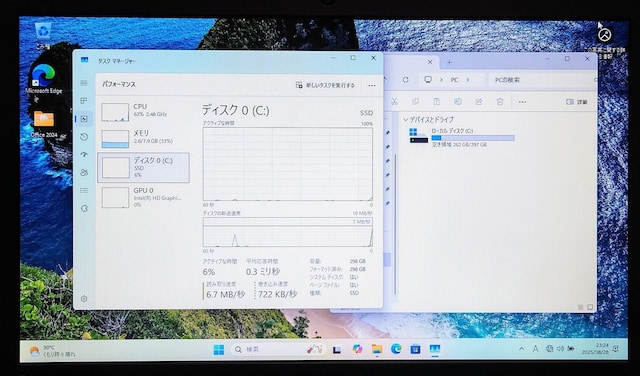640x376 pixels.
Task: Show hidden tray icons chevron
Action: point(521,349)
